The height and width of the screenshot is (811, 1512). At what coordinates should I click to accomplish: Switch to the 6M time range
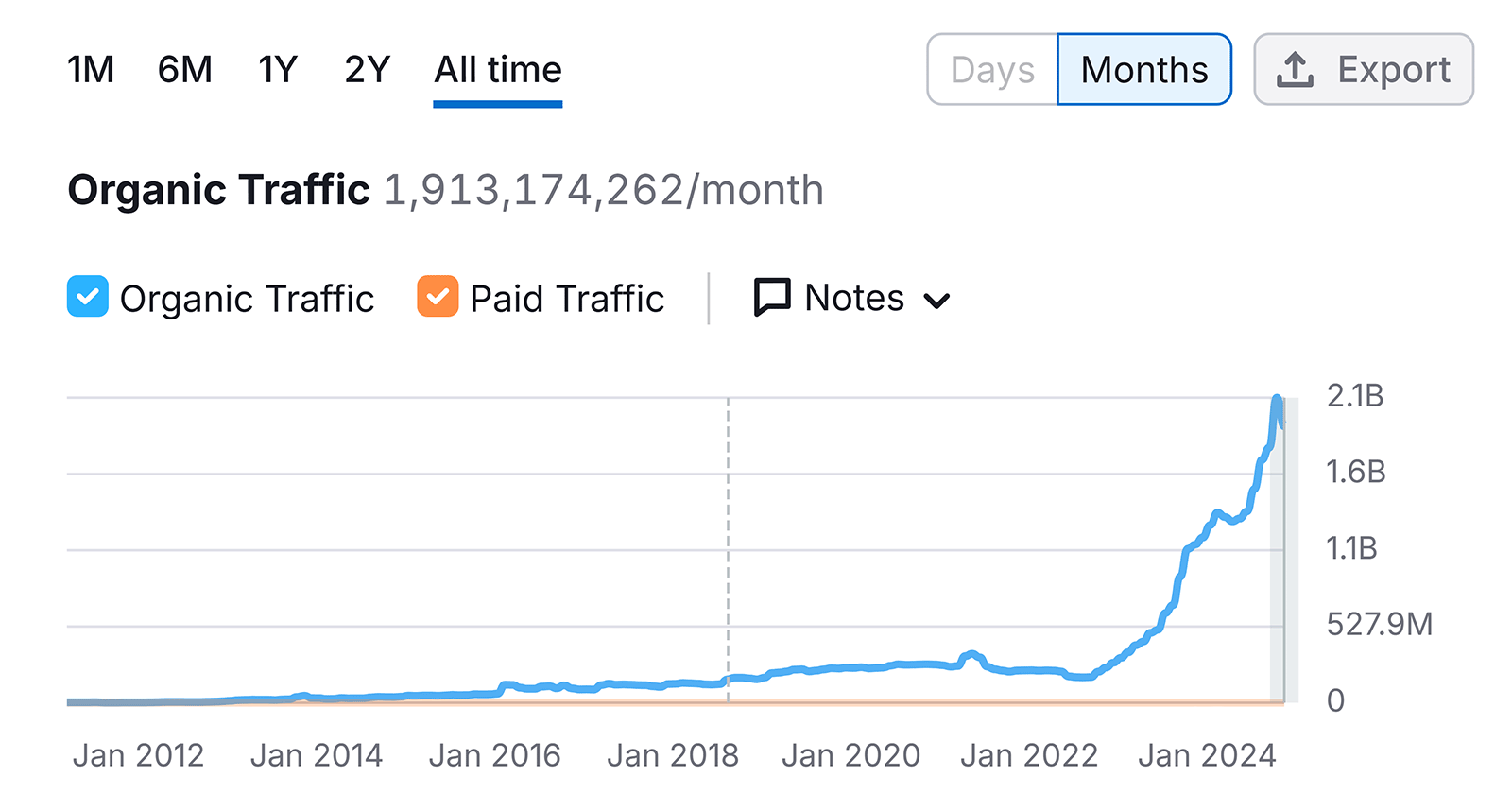pos(185,70)
